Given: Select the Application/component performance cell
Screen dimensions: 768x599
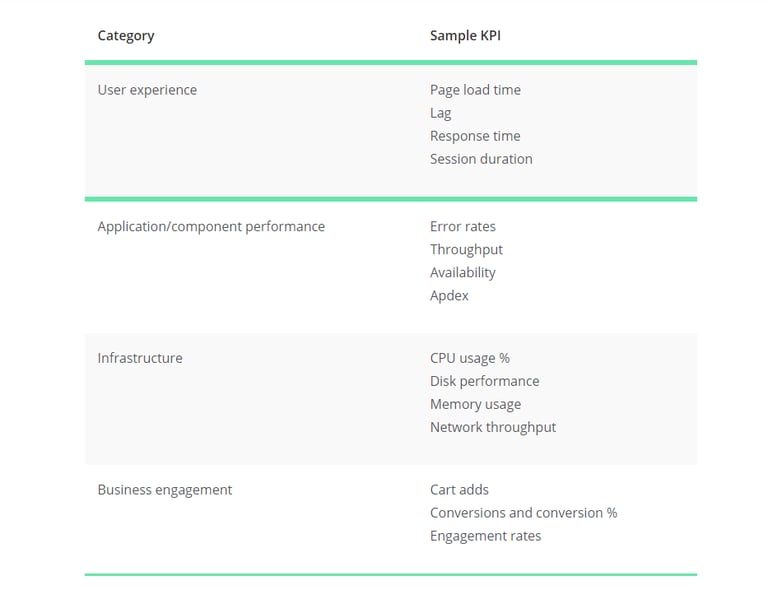Looking at the screenshot, I should tap(211, 227).
